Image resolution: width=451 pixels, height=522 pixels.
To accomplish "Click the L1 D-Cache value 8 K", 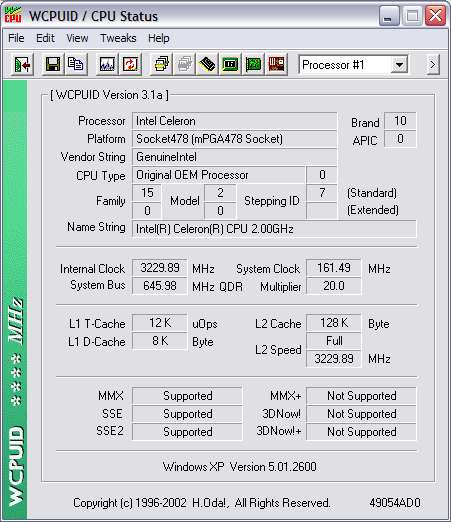I will tap(160, 341).
